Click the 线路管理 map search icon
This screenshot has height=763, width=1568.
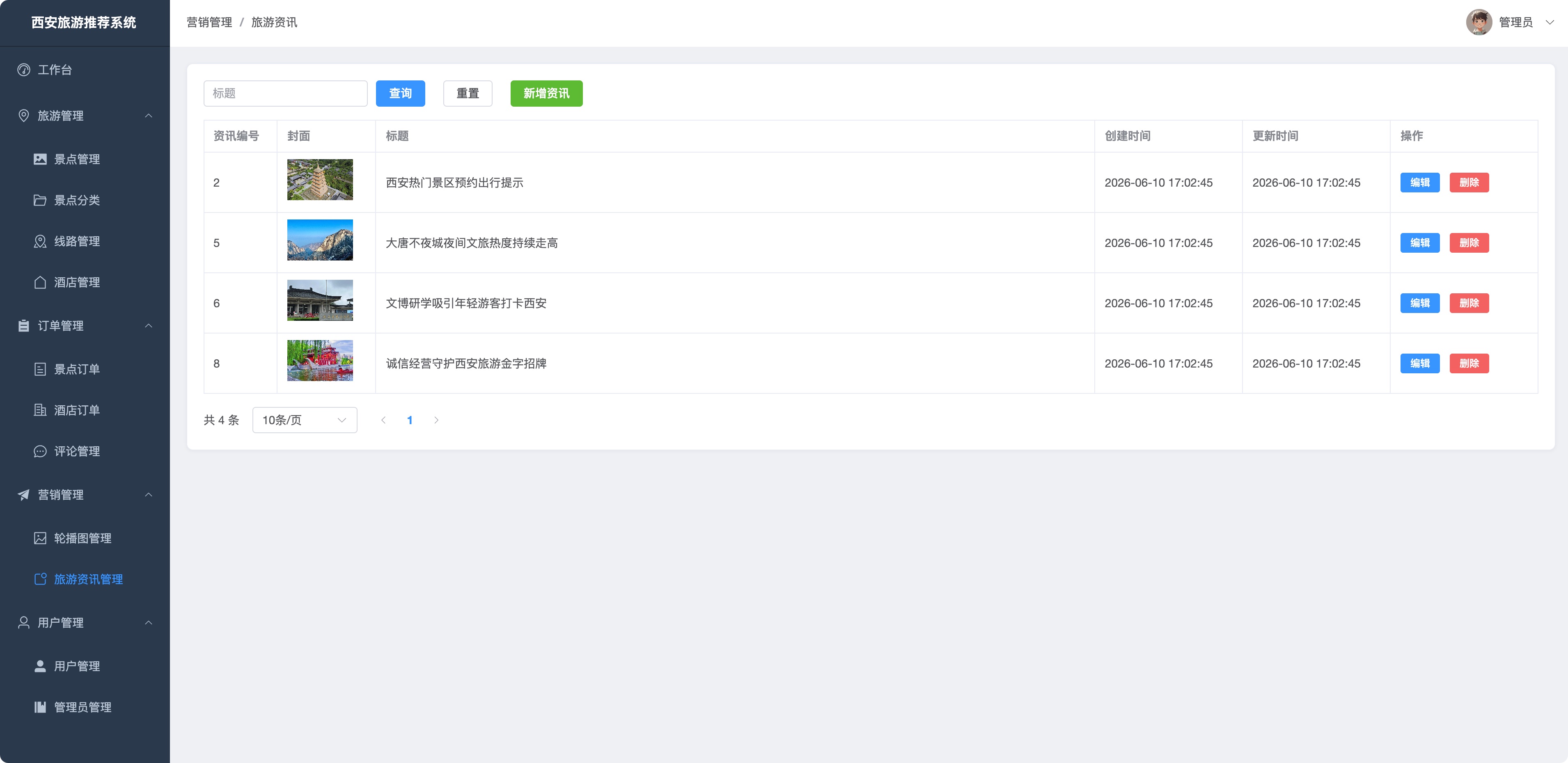[40, 242]
